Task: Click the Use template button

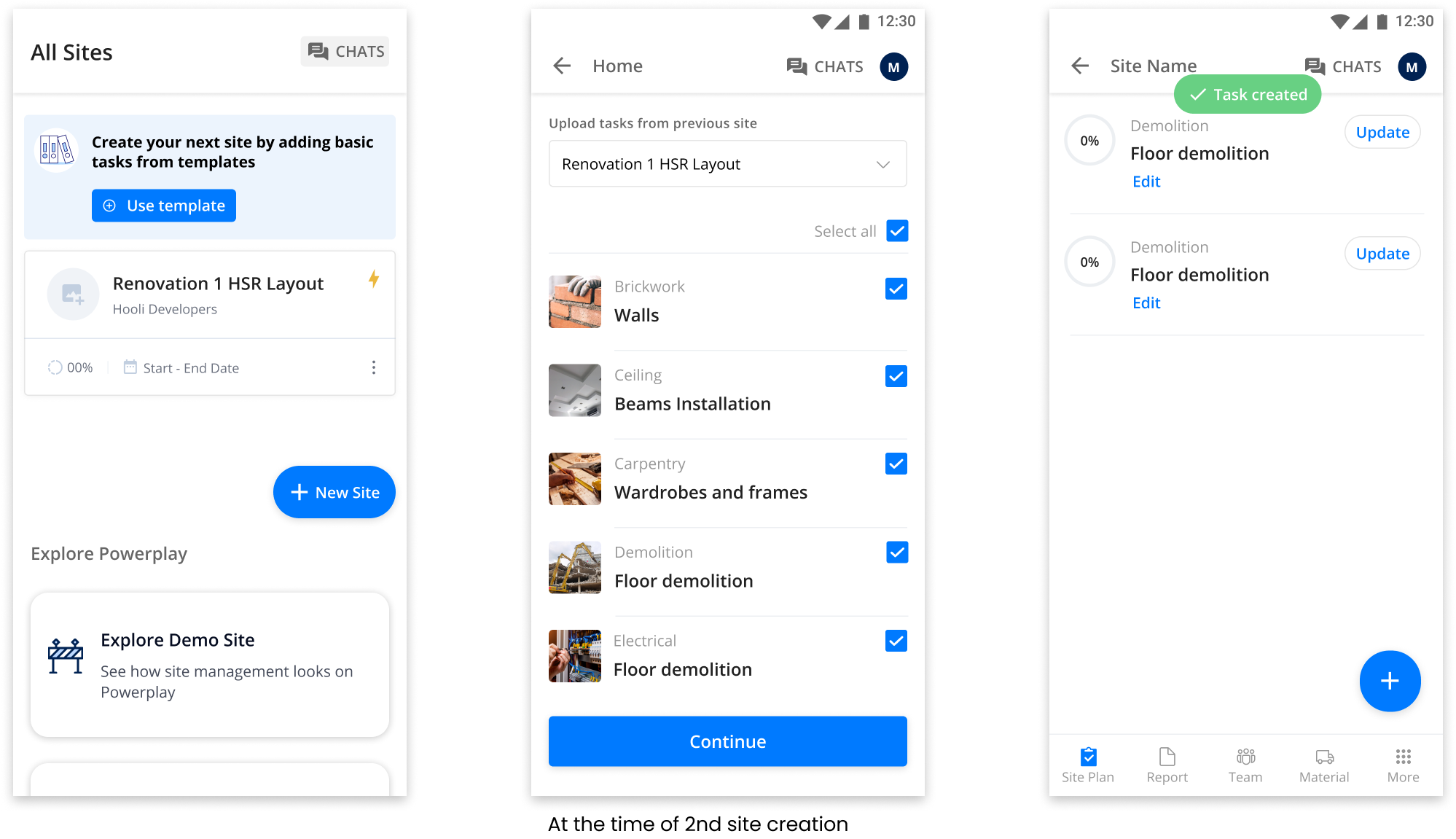Action: tap(164, 206)
